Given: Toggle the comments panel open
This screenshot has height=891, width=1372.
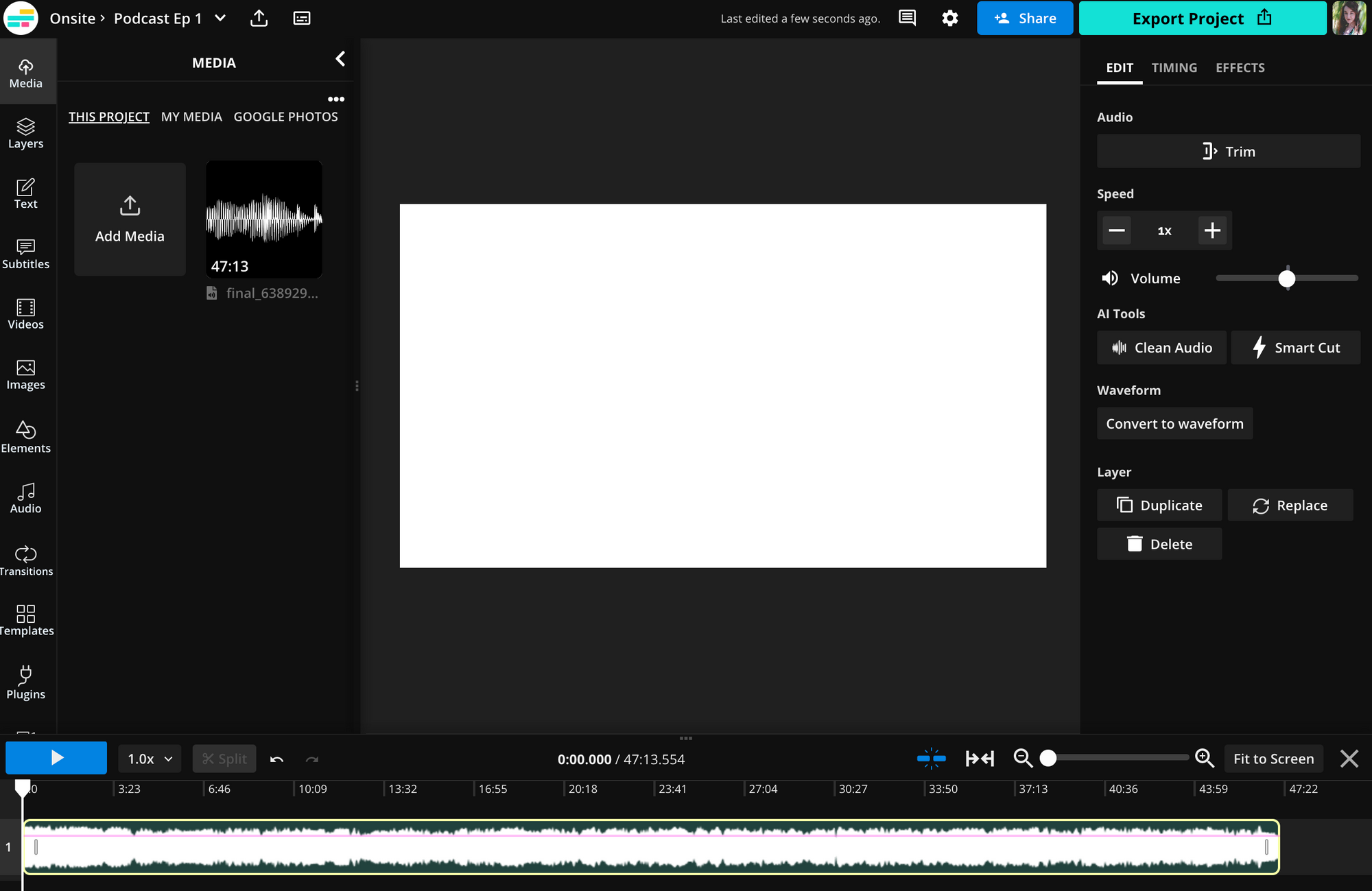Looking at the screenshot, I should point(906,18).
